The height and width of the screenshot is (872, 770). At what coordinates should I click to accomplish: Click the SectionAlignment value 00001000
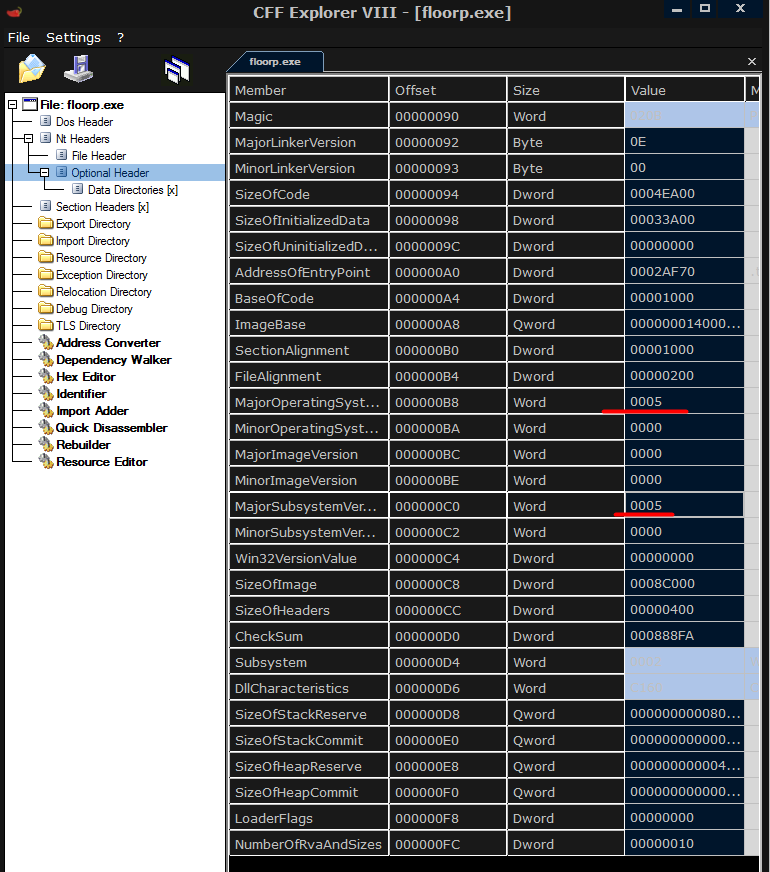[x=684, y=350]
